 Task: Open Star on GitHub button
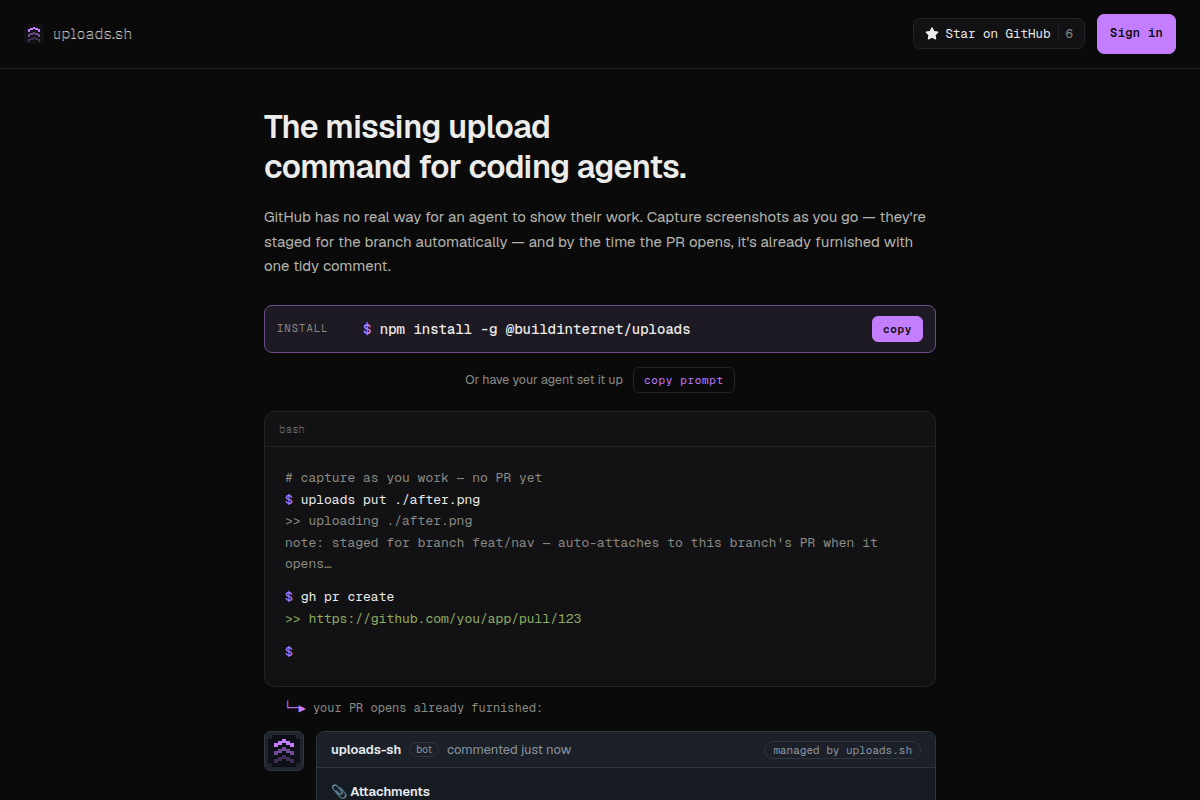click(x=998, y=34)
